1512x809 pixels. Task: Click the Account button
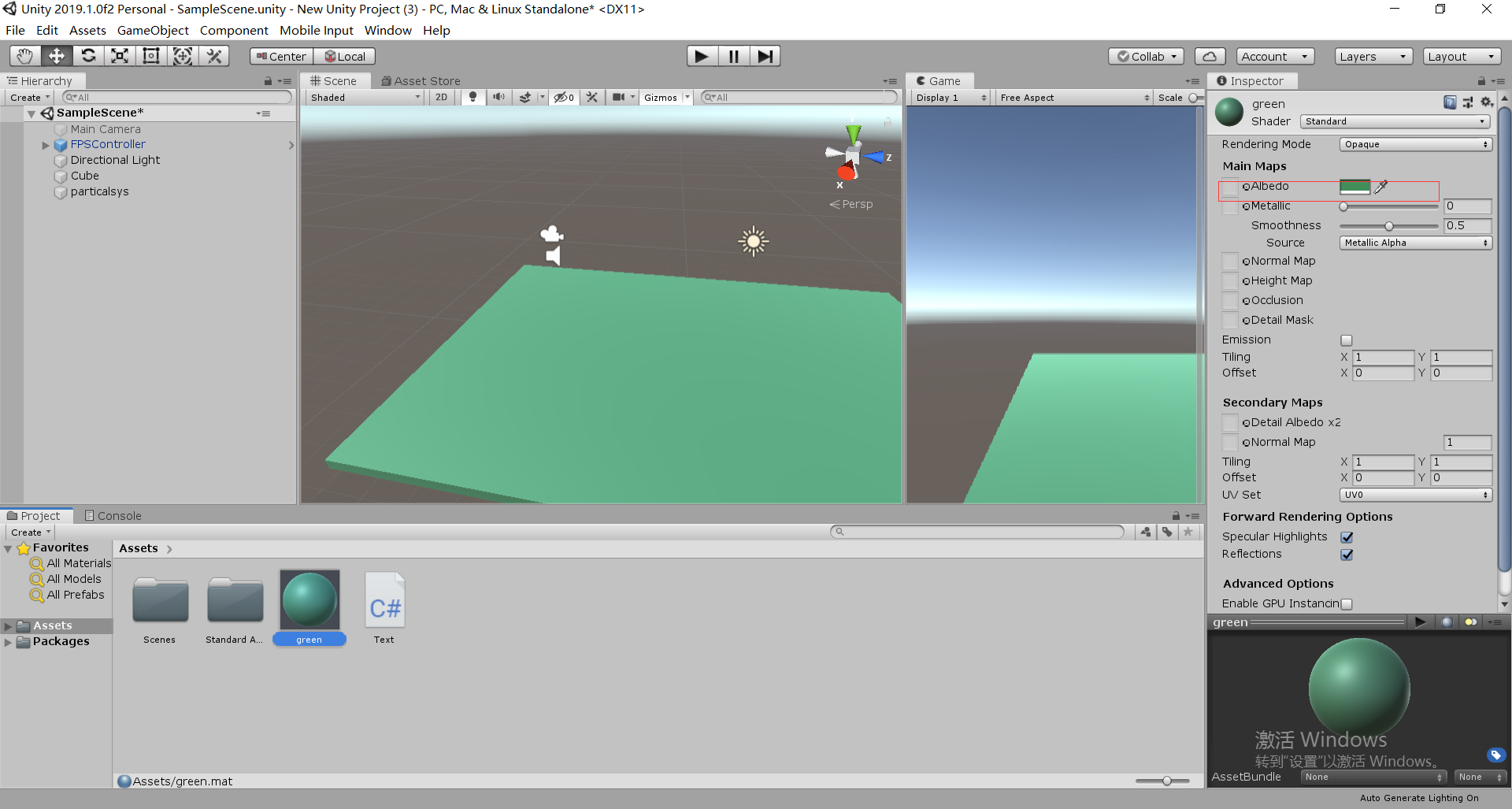click(1274, 56)
